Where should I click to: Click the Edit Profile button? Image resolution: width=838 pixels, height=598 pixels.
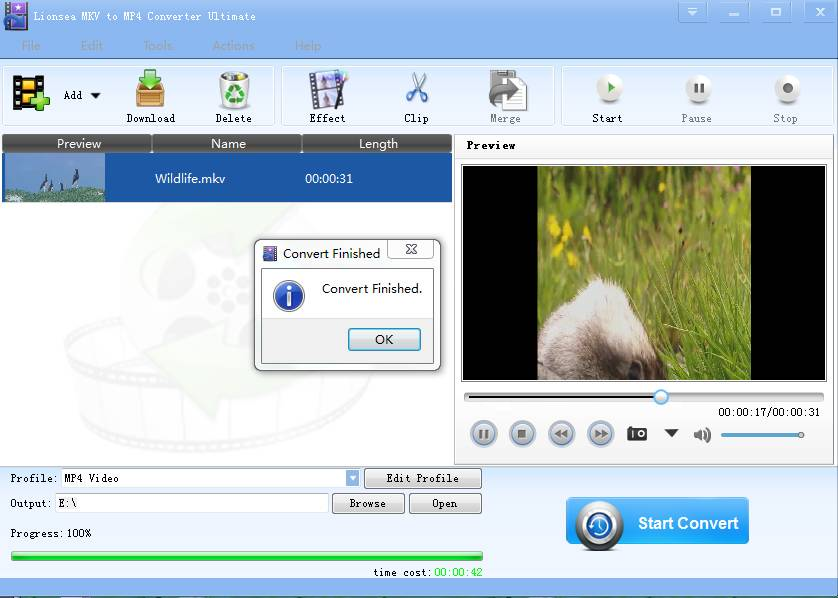423,478
